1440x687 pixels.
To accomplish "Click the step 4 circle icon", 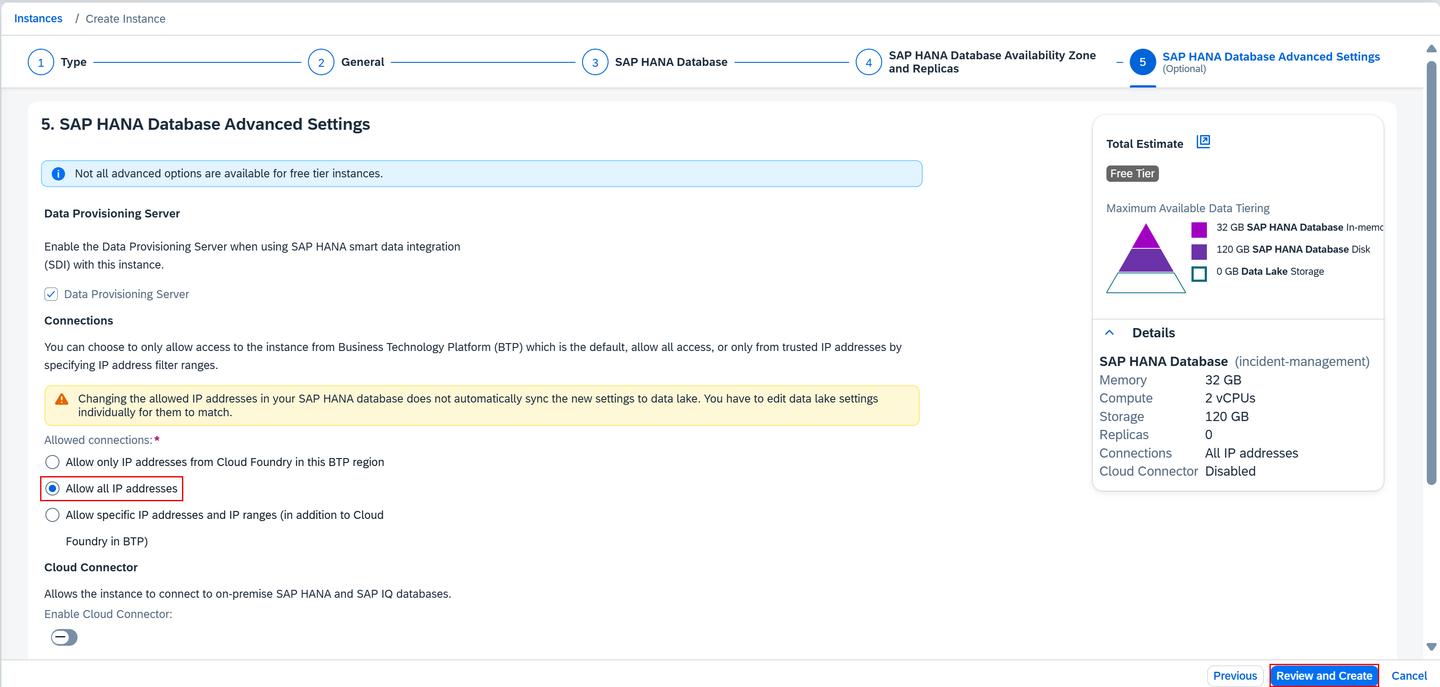I will pos(868,62).
